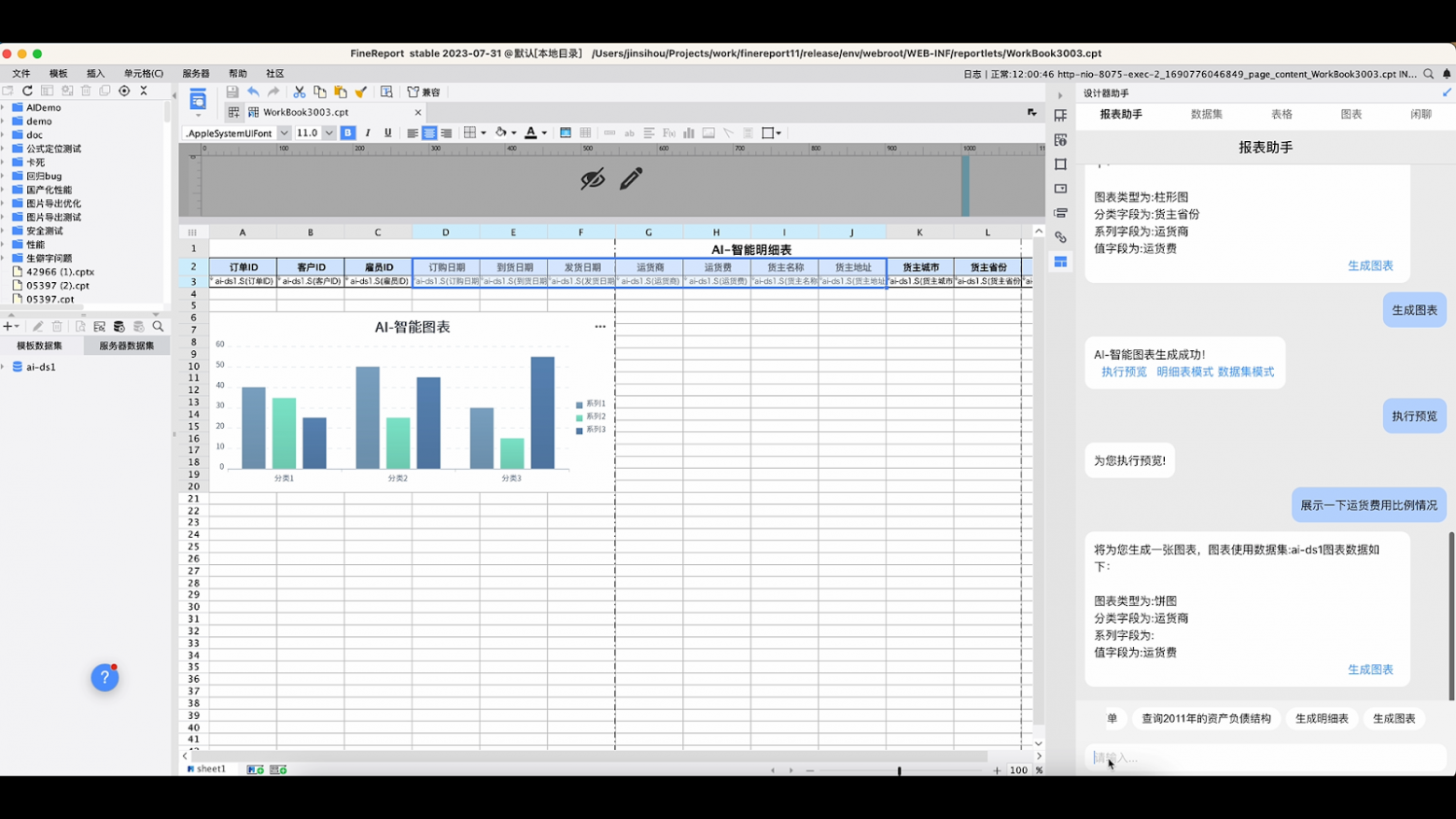Click the zoom slider at bottom of sheet
Screen dimensions: 1456x819
[x=899, y=770]
